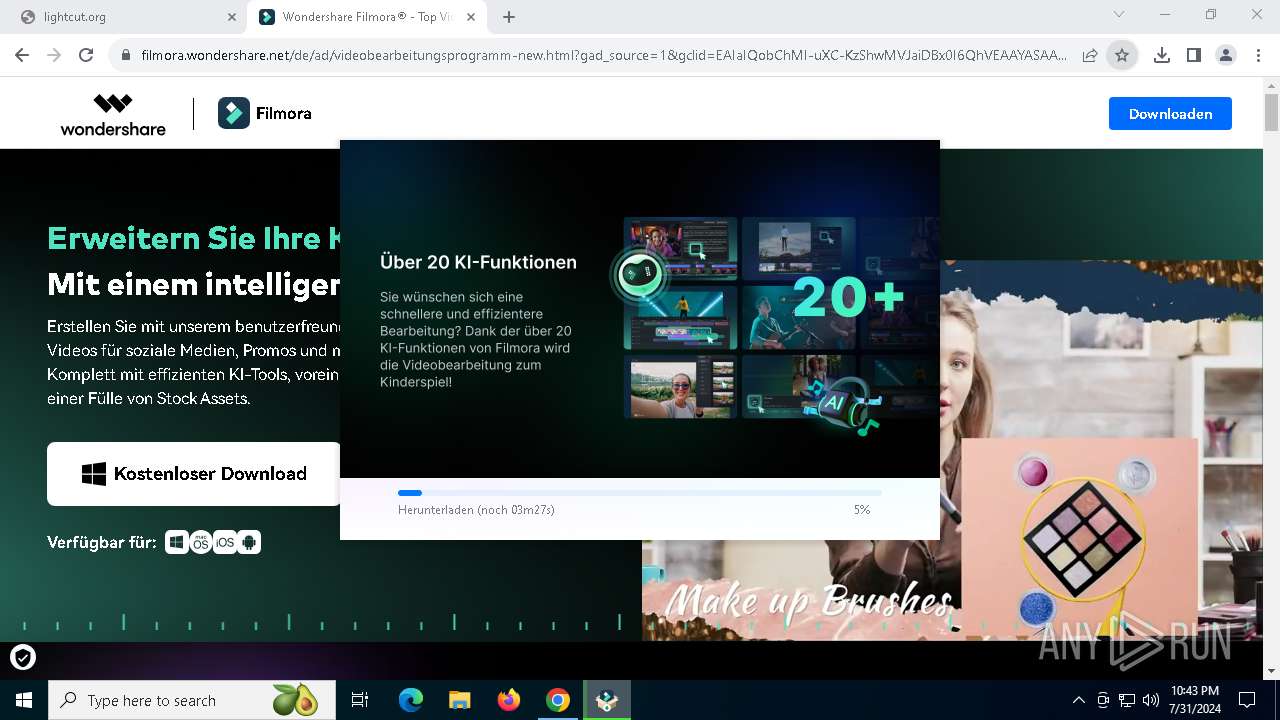Select Android platform icon
Screen dimensions: 1280x720
point(249,542)
